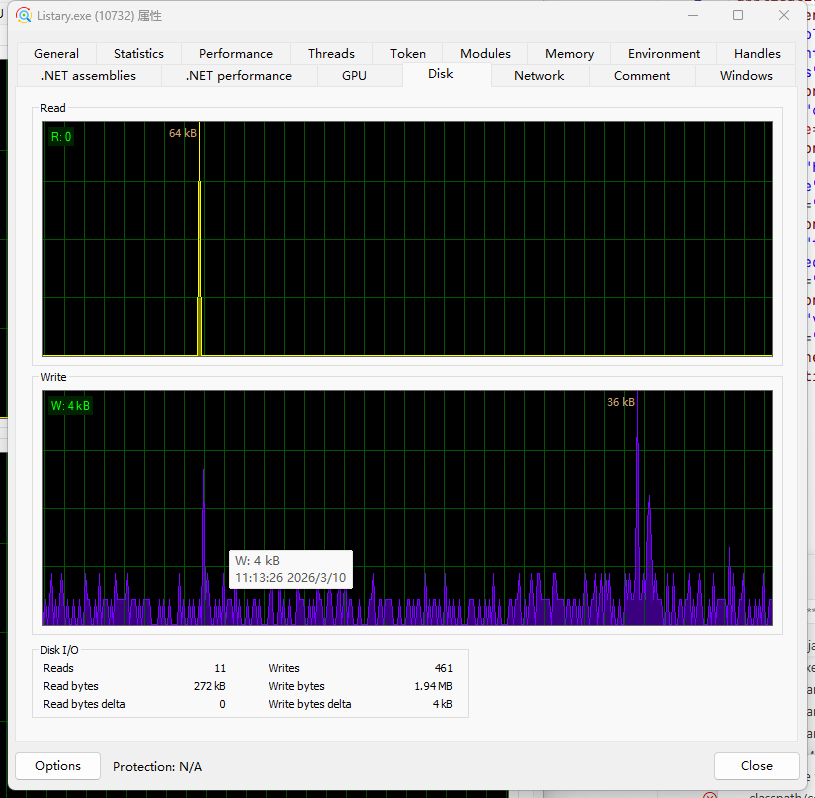Open the Network tab
Screen dimensions: 815x798
click(539, 76)
